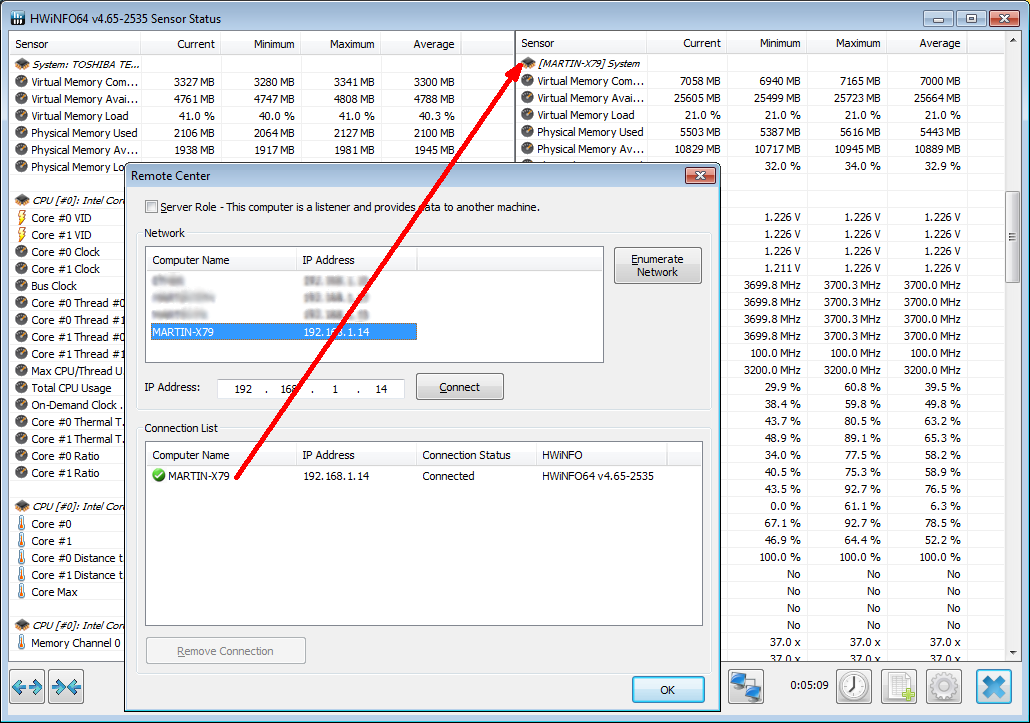
Task: Click the first IP Address octet field (192)
Action: pos(243,389)
